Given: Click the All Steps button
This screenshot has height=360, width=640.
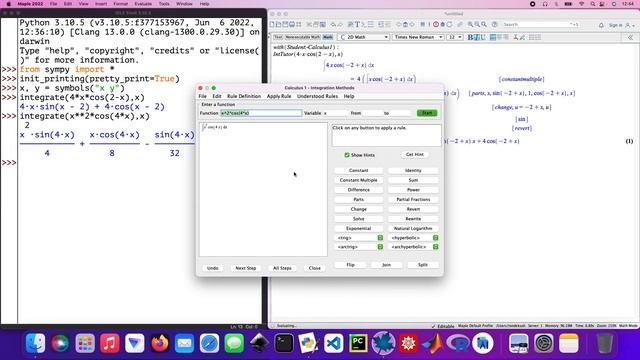Looking at the screenshot, I should tap(282, 268).
